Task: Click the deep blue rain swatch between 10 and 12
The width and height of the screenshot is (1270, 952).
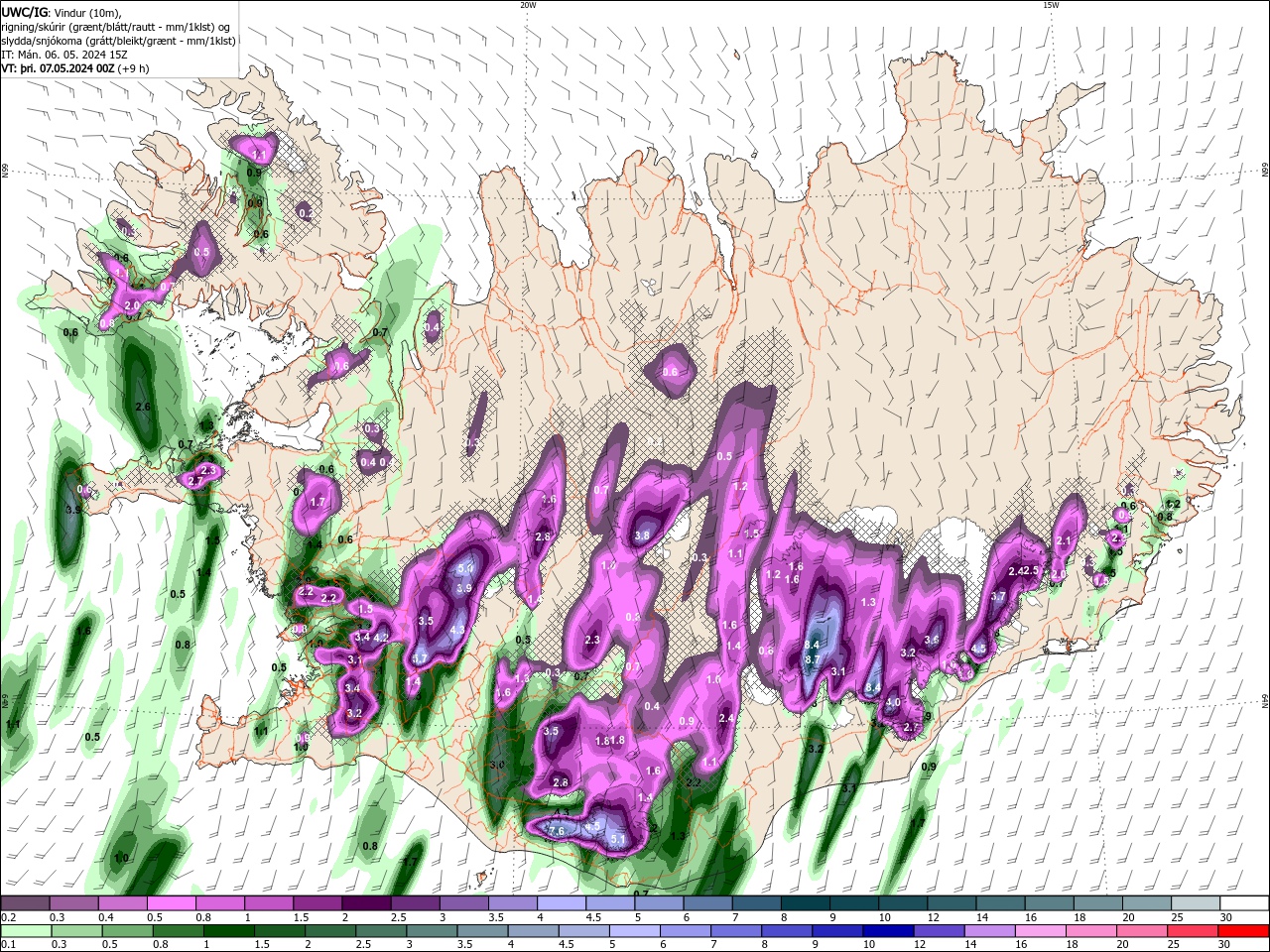Action: click(888, 931)
